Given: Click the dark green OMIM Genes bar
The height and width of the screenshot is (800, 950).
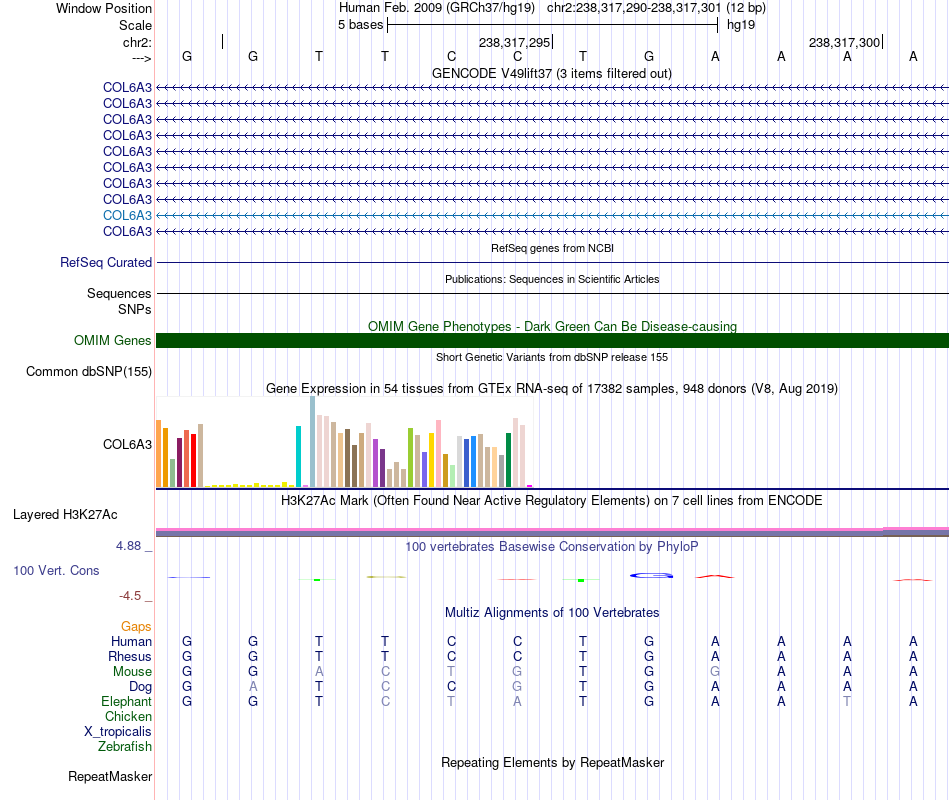Looking at the screenshot, I should coord(552,341).
